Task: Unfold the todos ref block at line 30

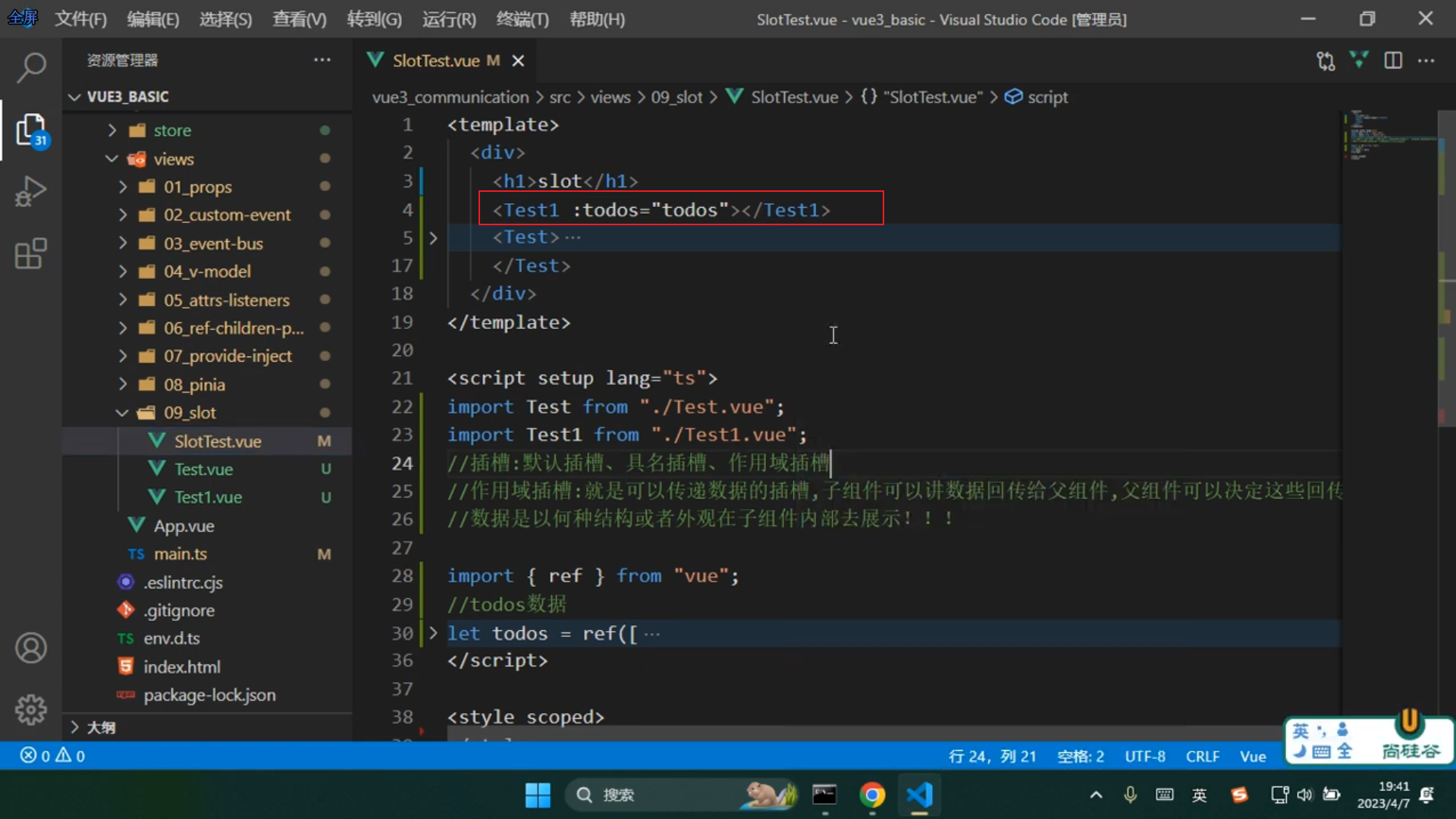Action: click(433, 633)
